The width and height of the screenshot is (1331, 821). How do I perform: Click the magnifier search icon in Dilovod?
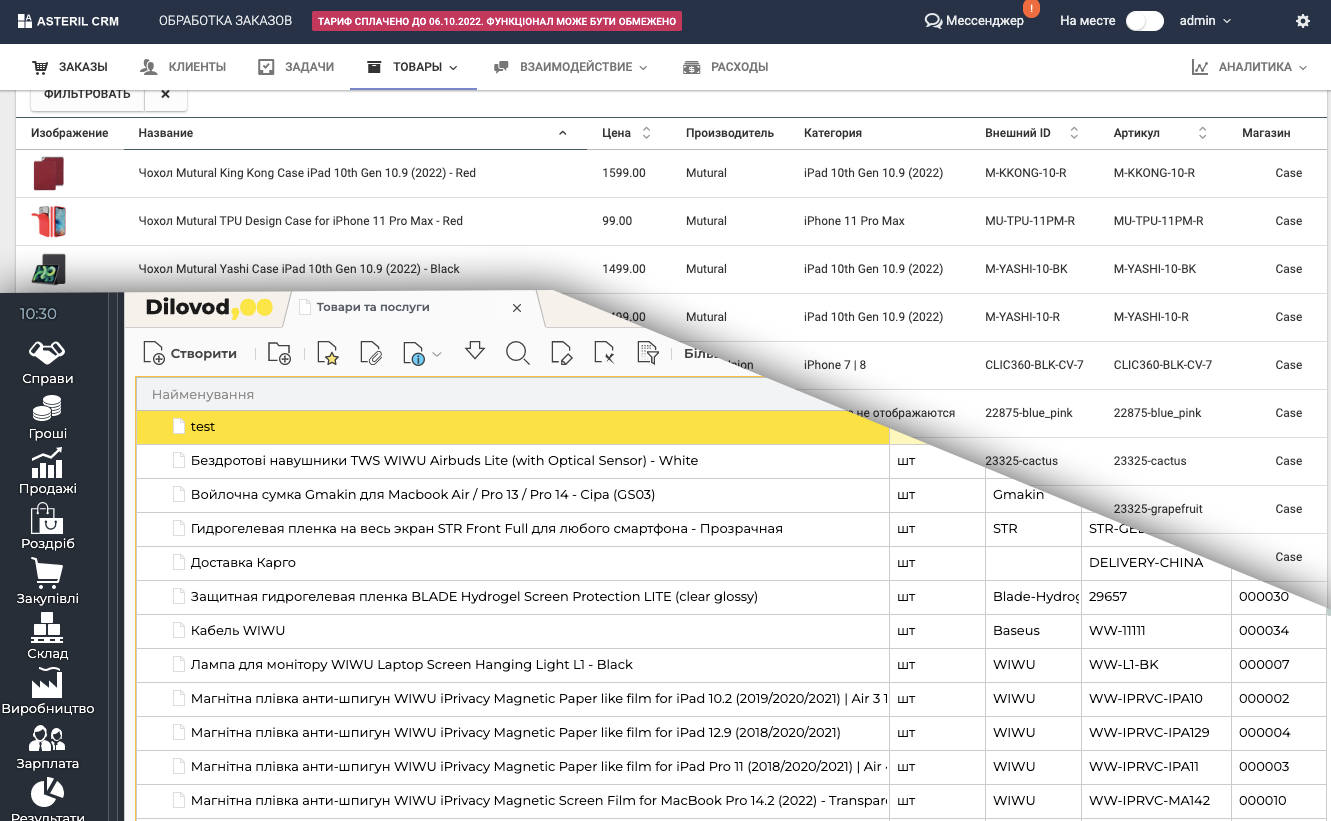coord(517,353)
